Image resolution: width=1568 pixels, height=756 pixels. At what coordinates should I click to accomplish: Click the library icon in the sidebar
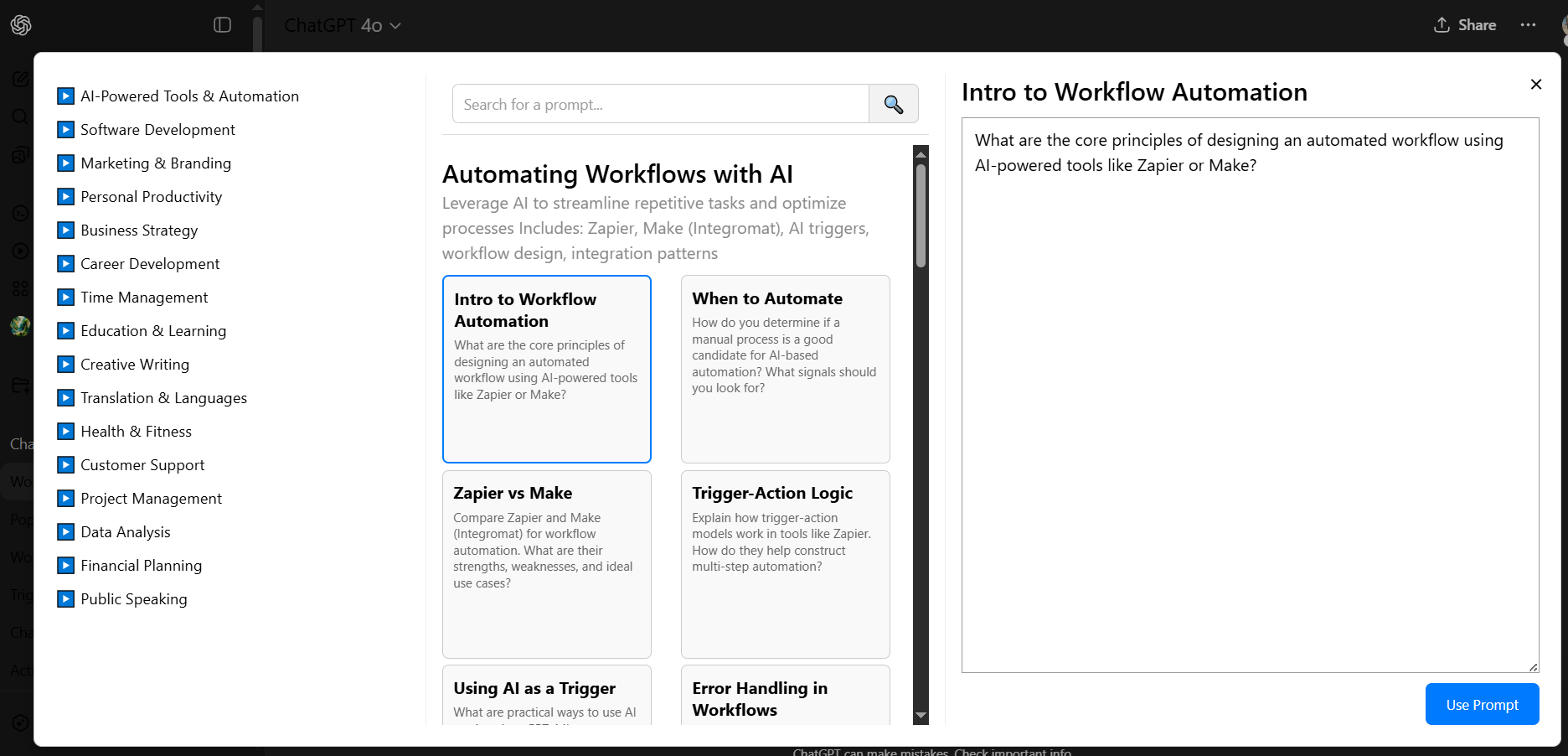tap(20, 154)
